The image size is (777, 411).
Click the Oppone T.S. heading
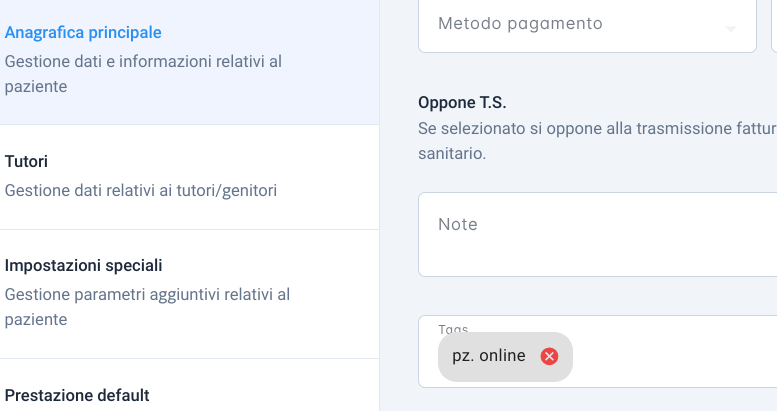tap(462, 103)
